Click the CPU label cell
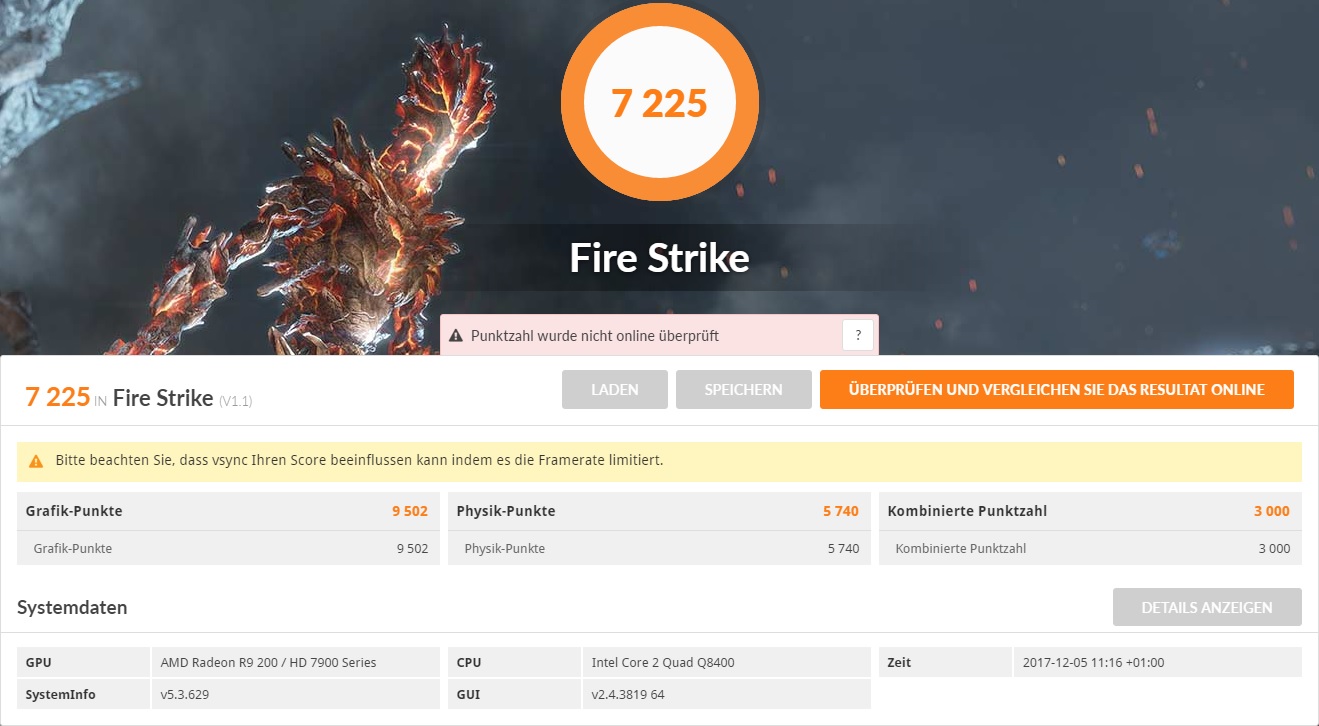1319x726 pixels. click(514, 662)
